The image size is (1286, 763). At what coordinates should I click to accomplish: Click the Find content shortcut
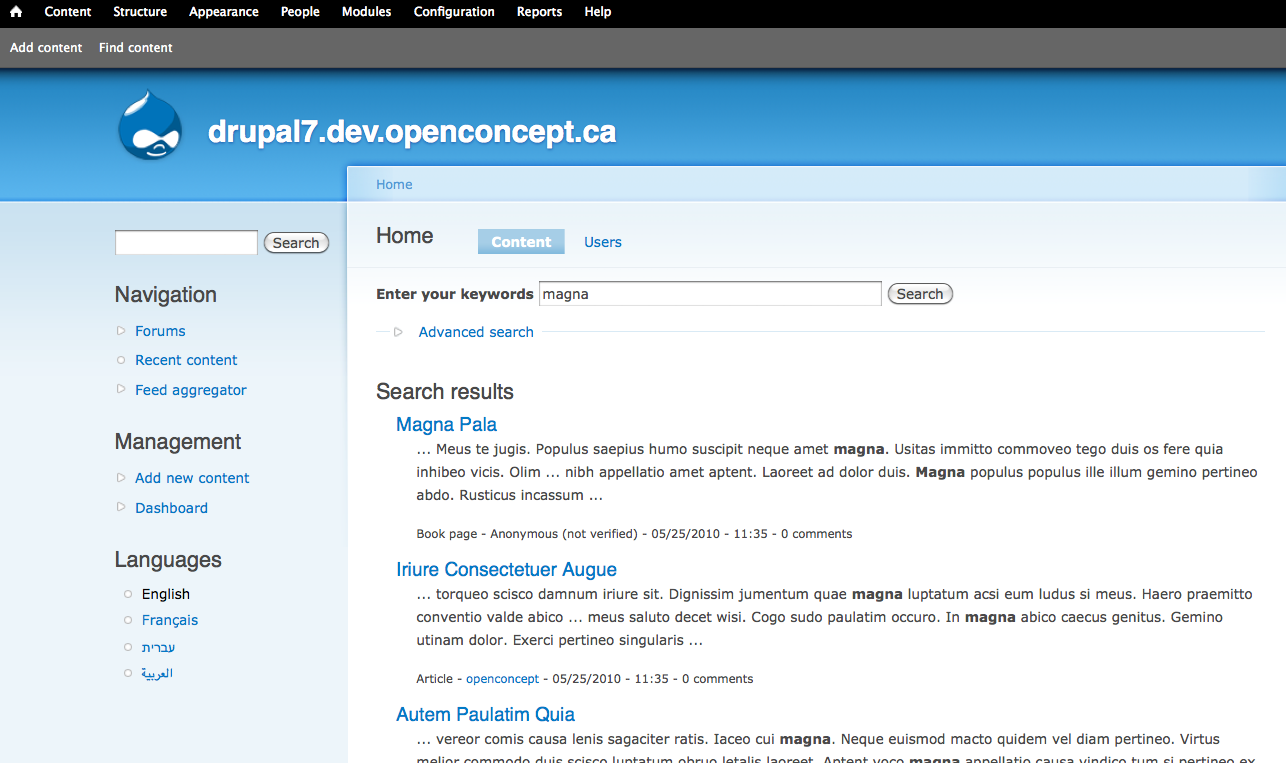point(136,48)
